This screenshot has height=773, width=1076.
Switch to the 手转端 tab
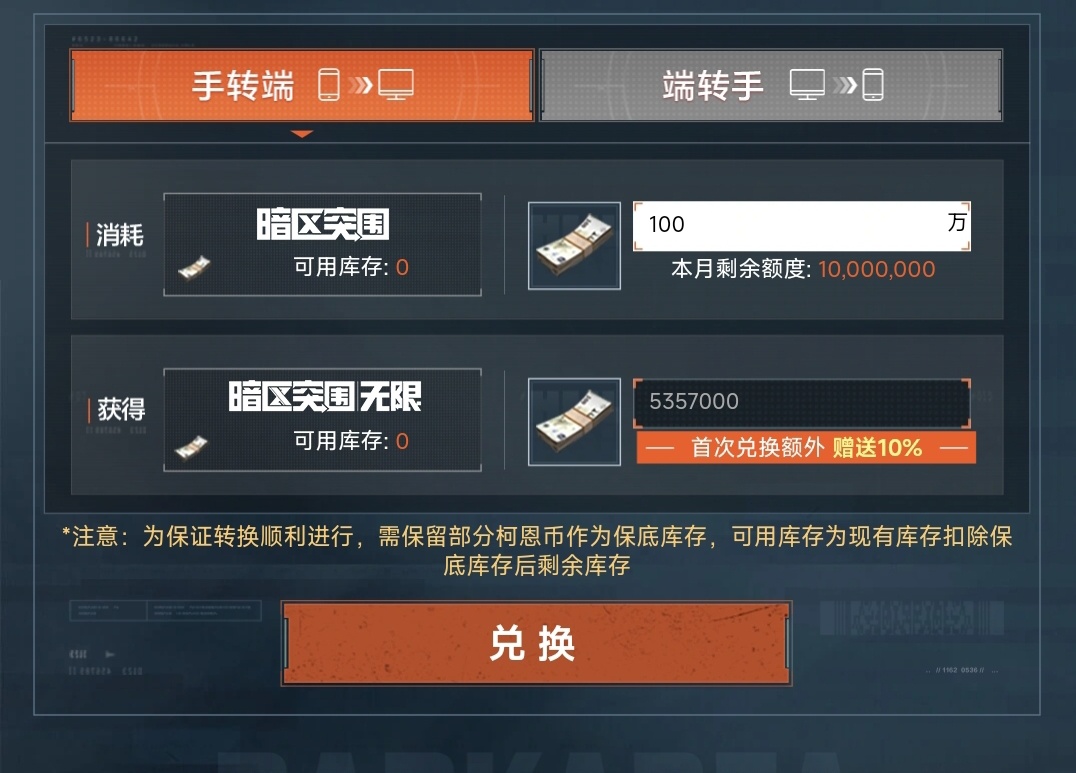pos(302,85)
